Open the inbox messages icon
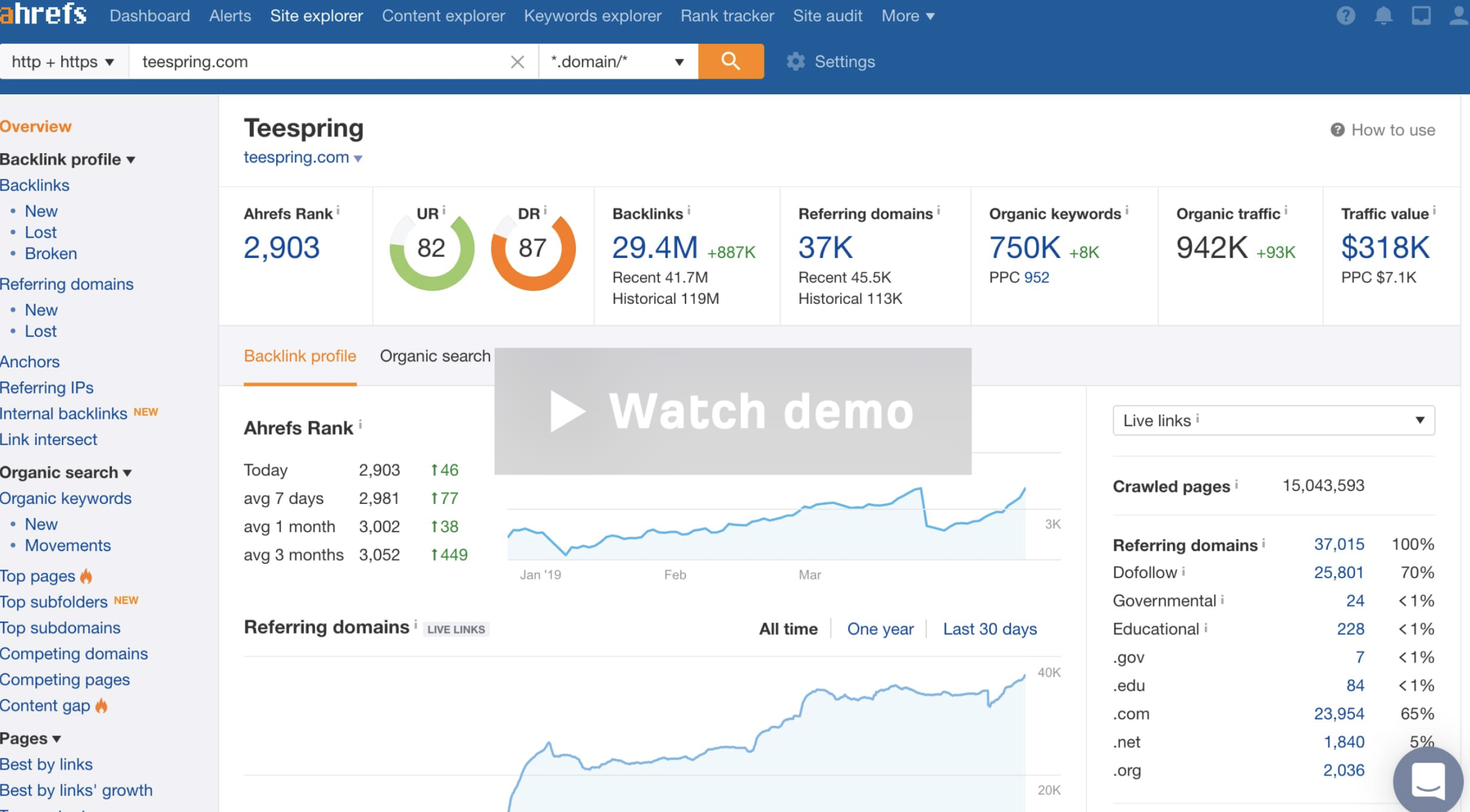 [1421, 15]
